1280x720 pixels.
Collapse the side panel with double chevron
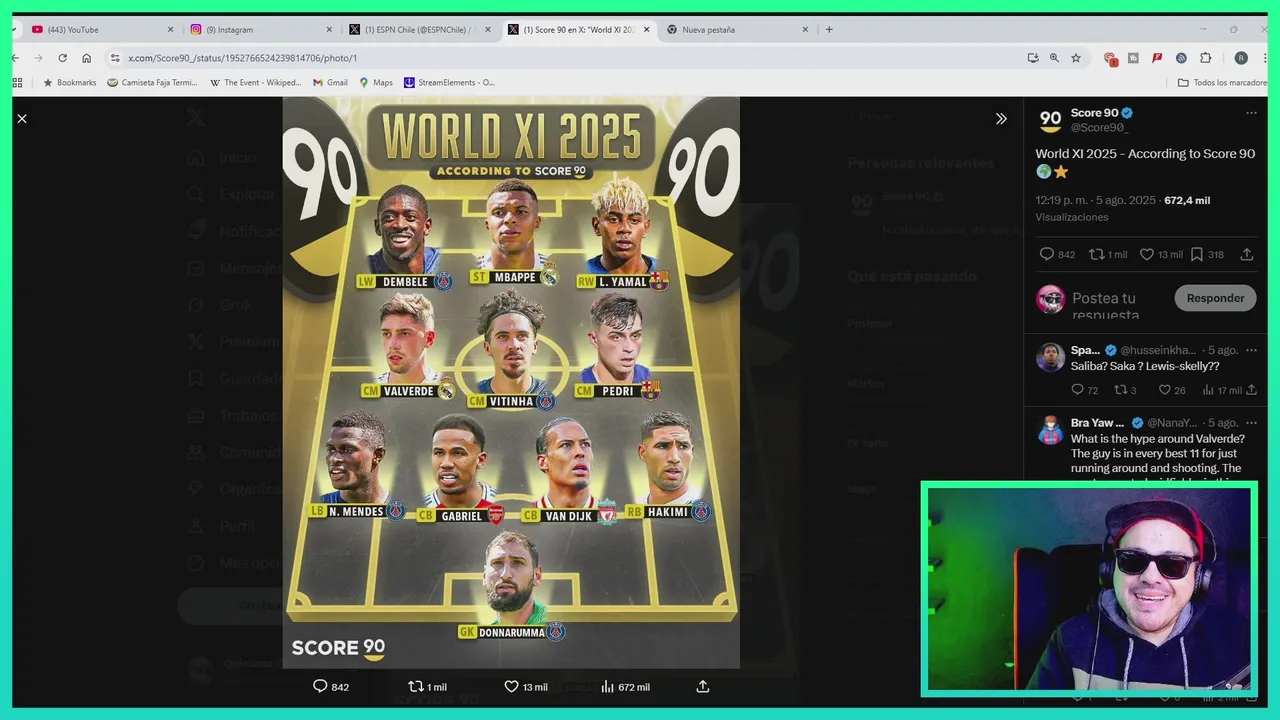(1001, 119)
